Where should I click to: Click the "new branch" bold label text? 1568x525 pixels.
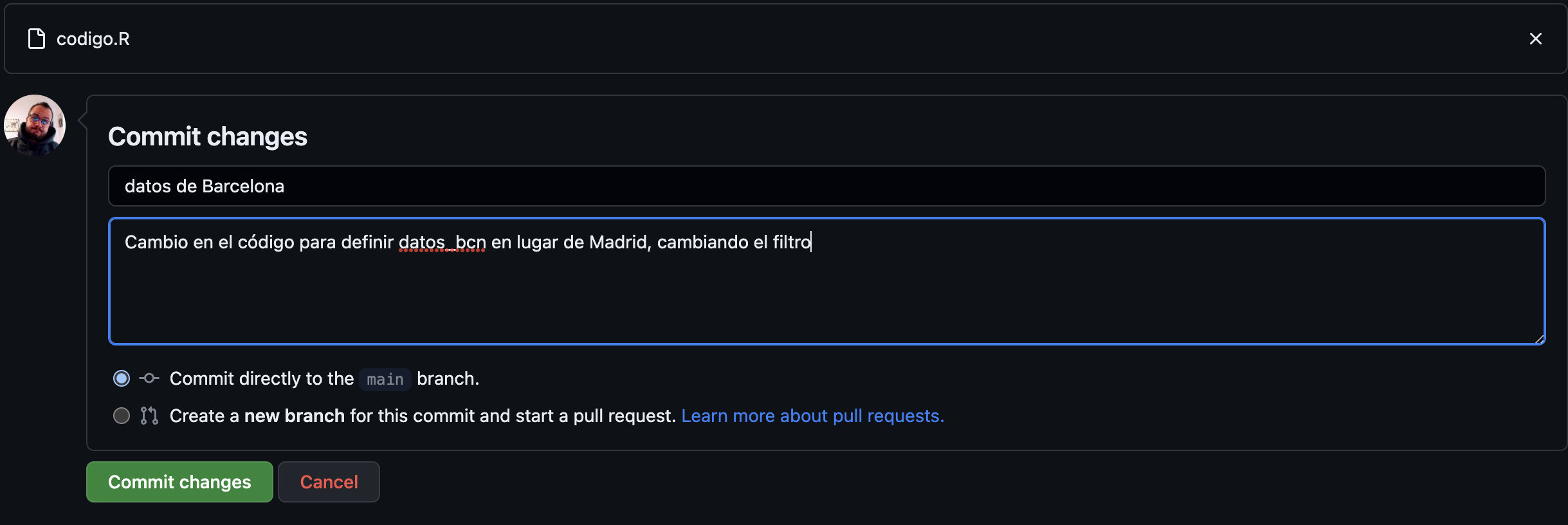[x=295, y=416]
